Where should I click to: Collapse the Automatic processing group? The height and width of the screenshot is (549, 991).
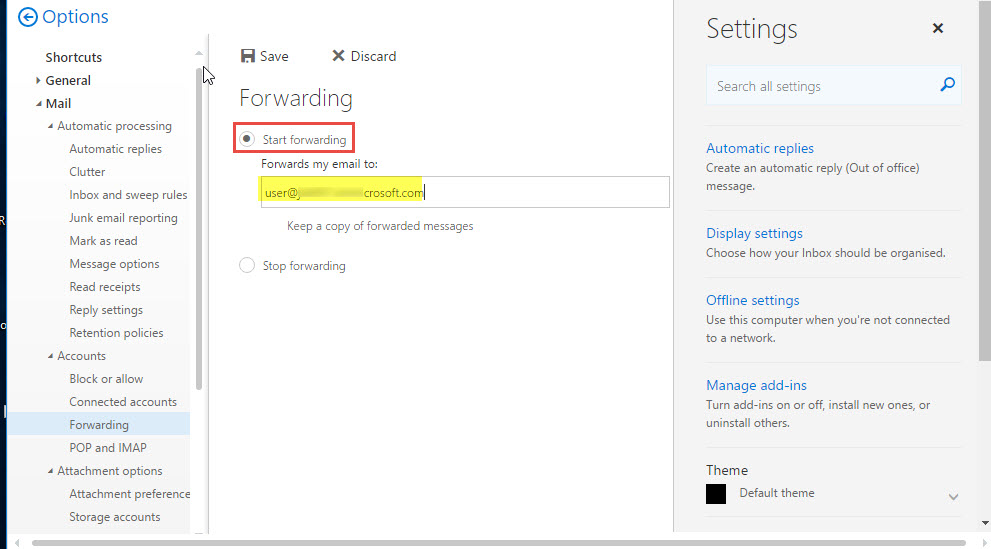[51, 126]
